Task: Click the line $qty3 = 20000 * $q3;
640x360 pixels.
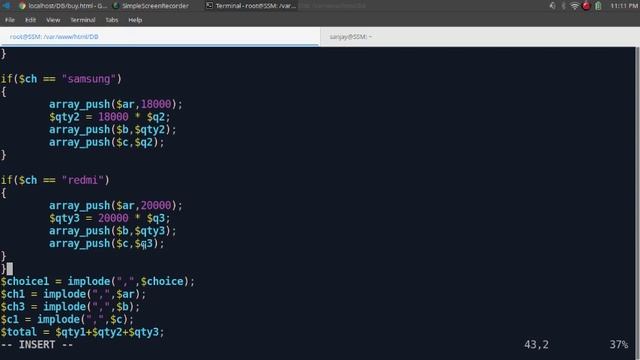Action: [x=109, y=218]
